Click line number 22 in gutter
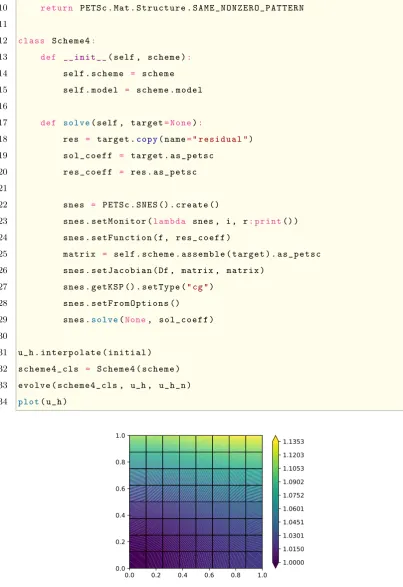 click(x=3, y=205)
